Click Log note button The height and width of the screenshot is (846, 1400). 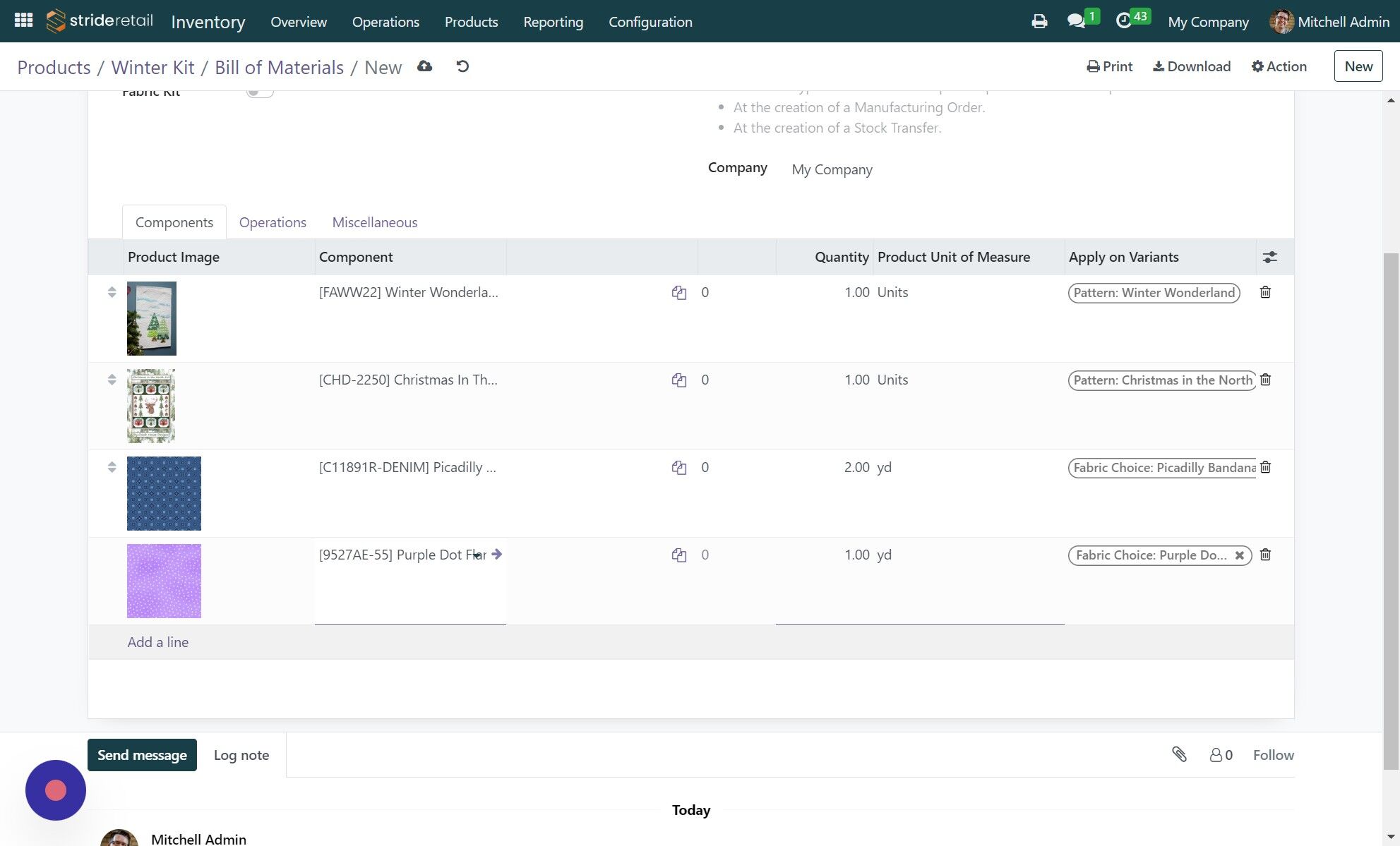241,755
